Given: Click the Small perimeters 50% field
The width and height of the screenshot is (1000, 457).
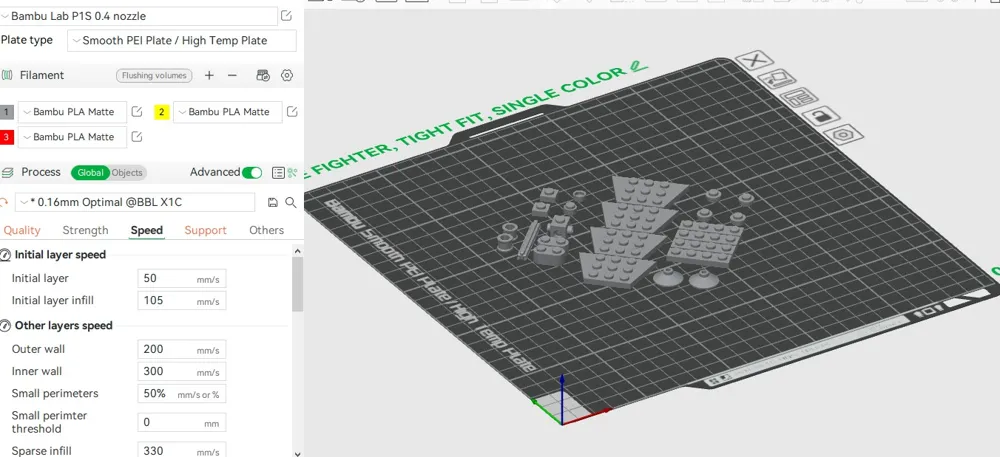Looking at the screenshot, I should click(x=182, y=394).
